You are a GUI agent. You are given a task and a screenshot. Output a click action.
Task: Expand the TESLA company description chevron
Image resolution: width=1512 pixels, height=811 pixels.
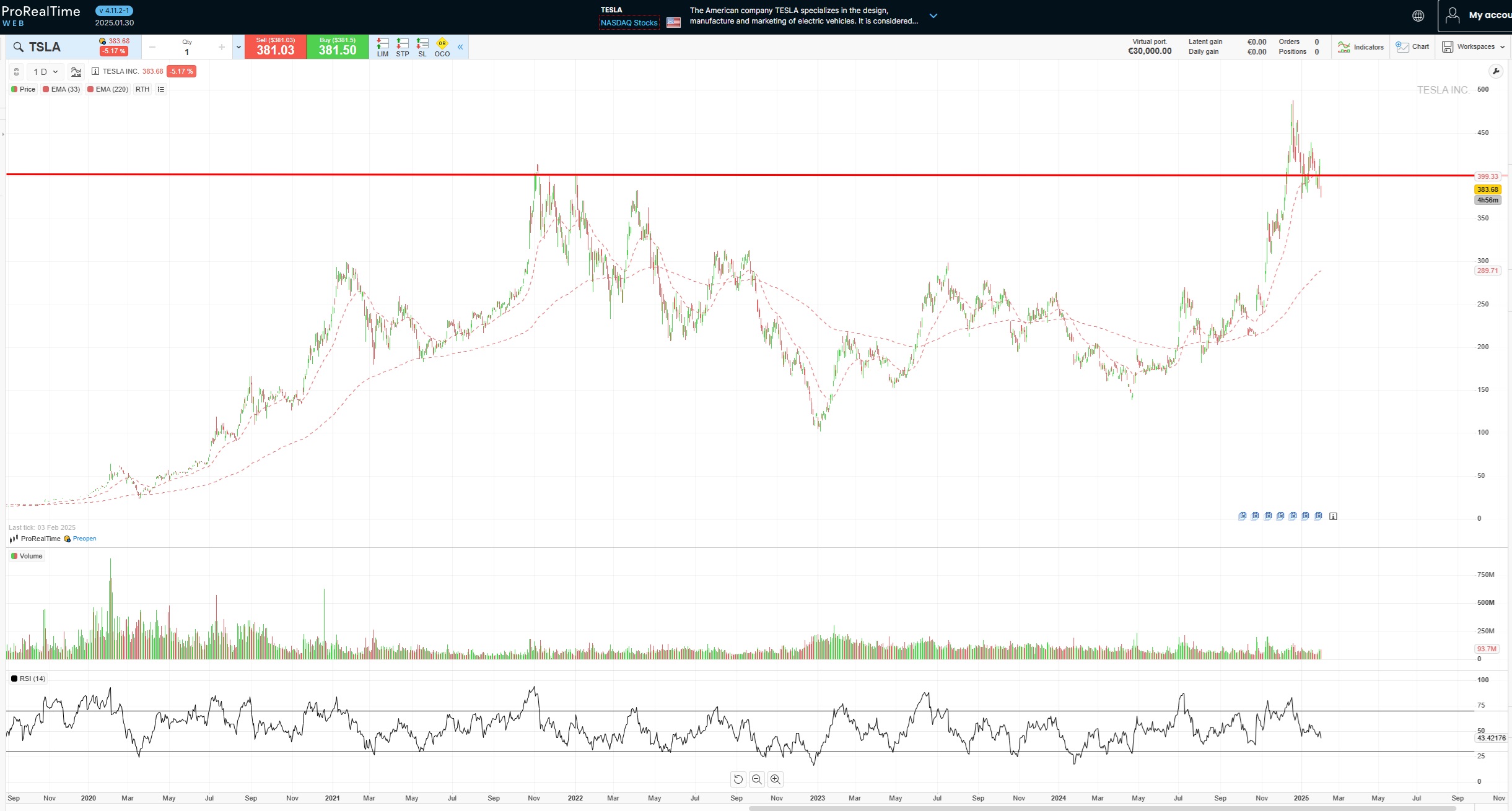click(933, 16)
